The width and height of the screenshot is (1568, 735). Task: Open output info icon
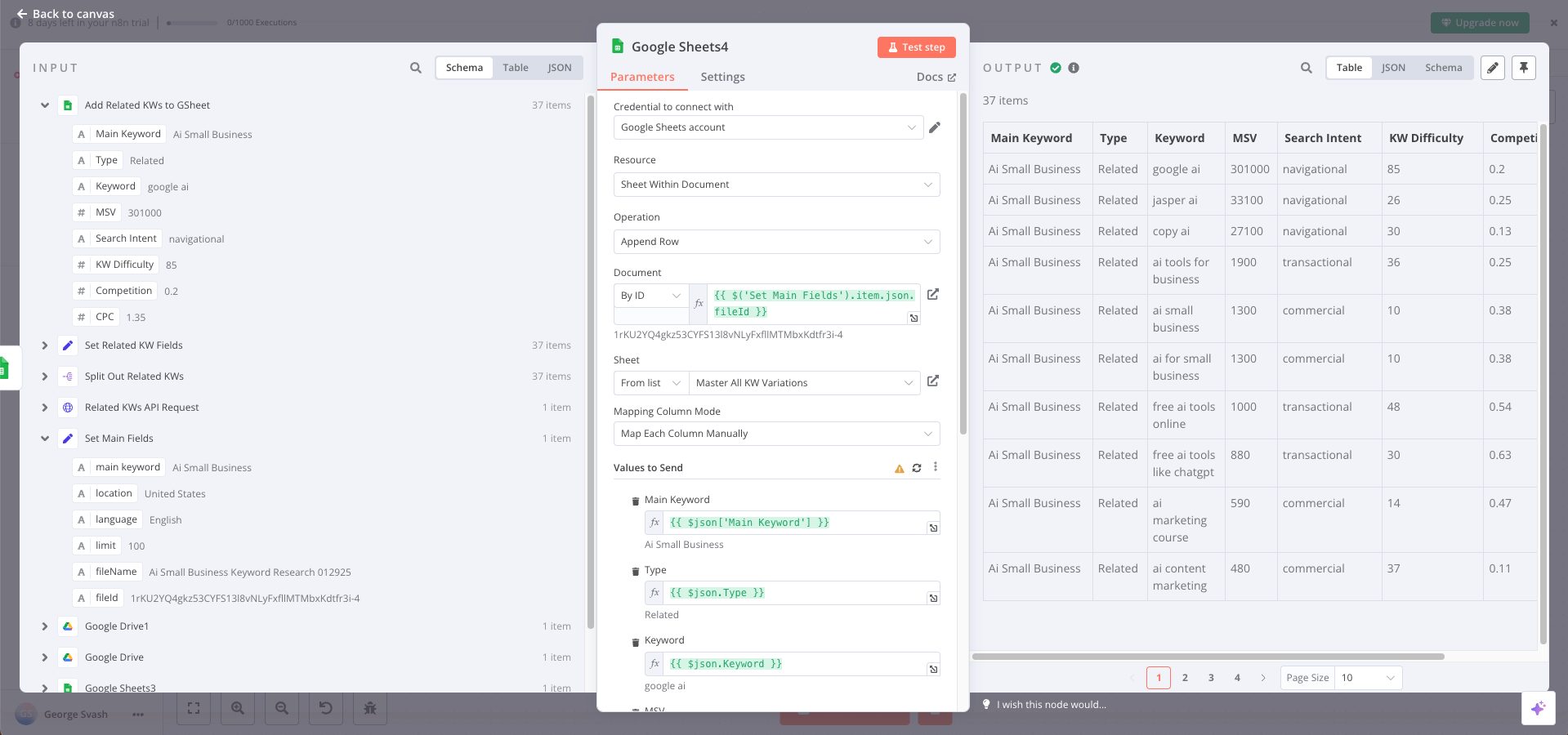1074,68
